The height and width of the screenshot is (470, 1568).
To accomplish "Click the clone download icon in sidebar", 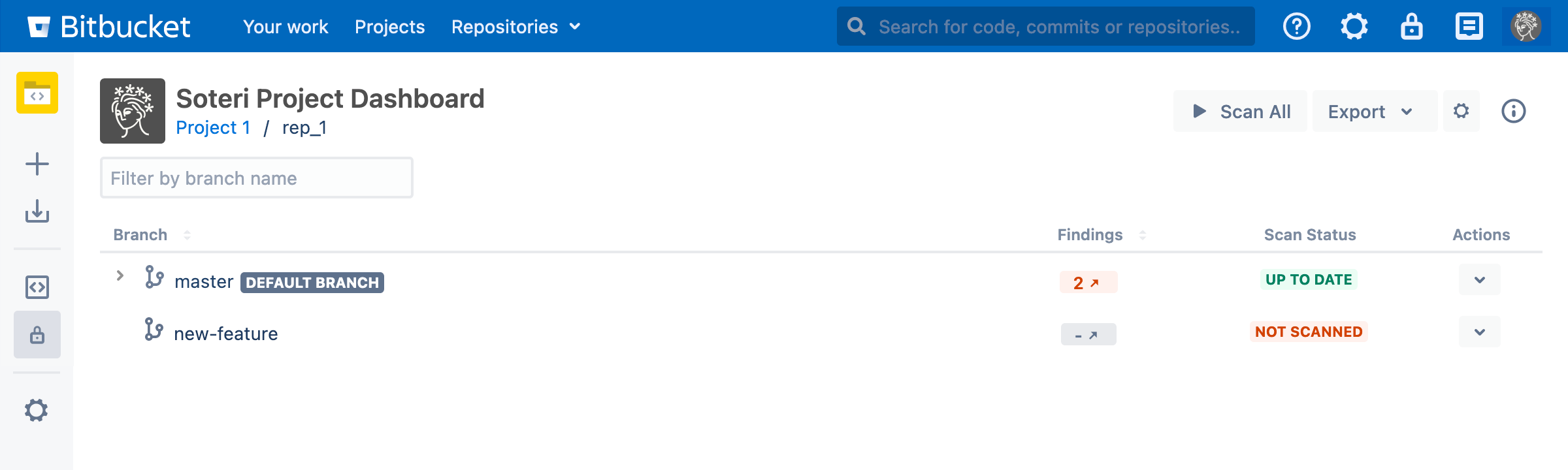I will [37, 211].
